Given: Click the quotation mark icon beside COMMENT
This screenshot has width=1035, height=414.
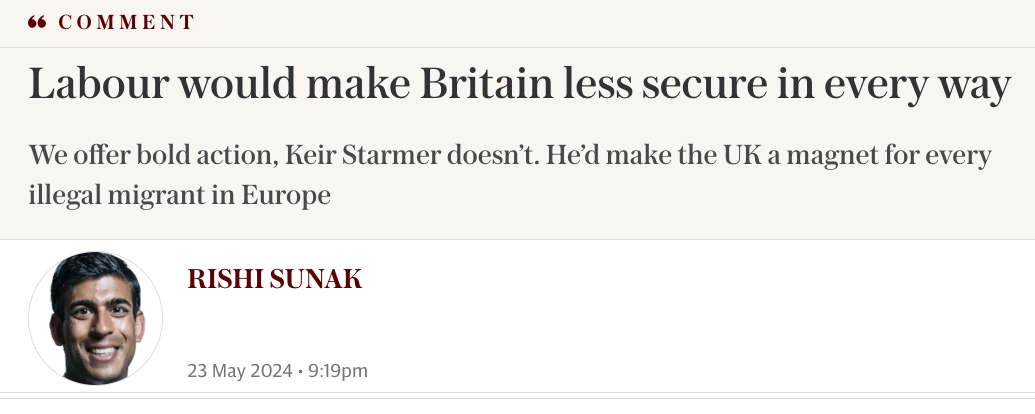Looking at the screenshot, I should coord(37,22).
